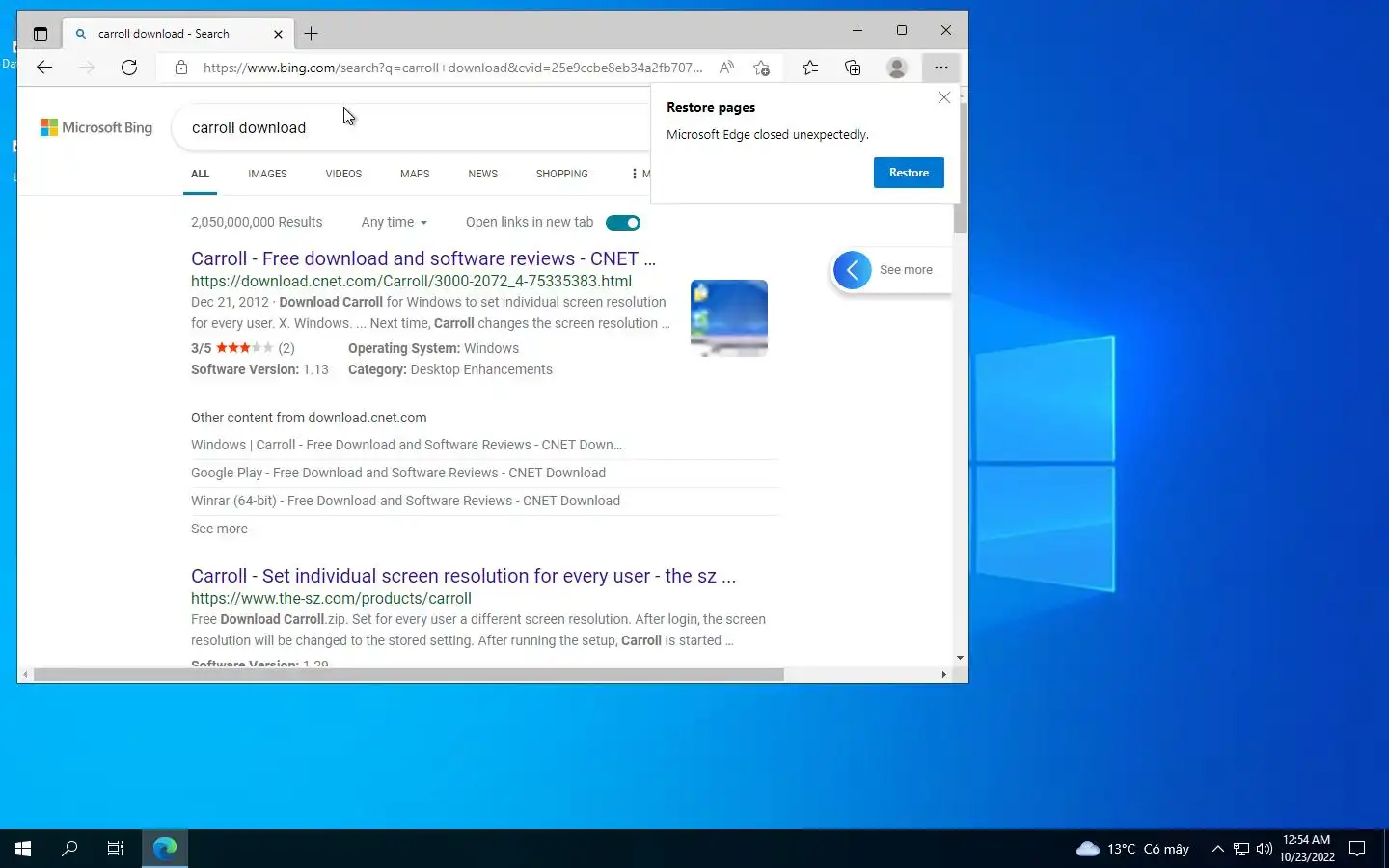Image resolution: width=1389 pixels, height=868 pixels.
Task: Open the profile avatar menu
Action: click(x=896, y=68)
